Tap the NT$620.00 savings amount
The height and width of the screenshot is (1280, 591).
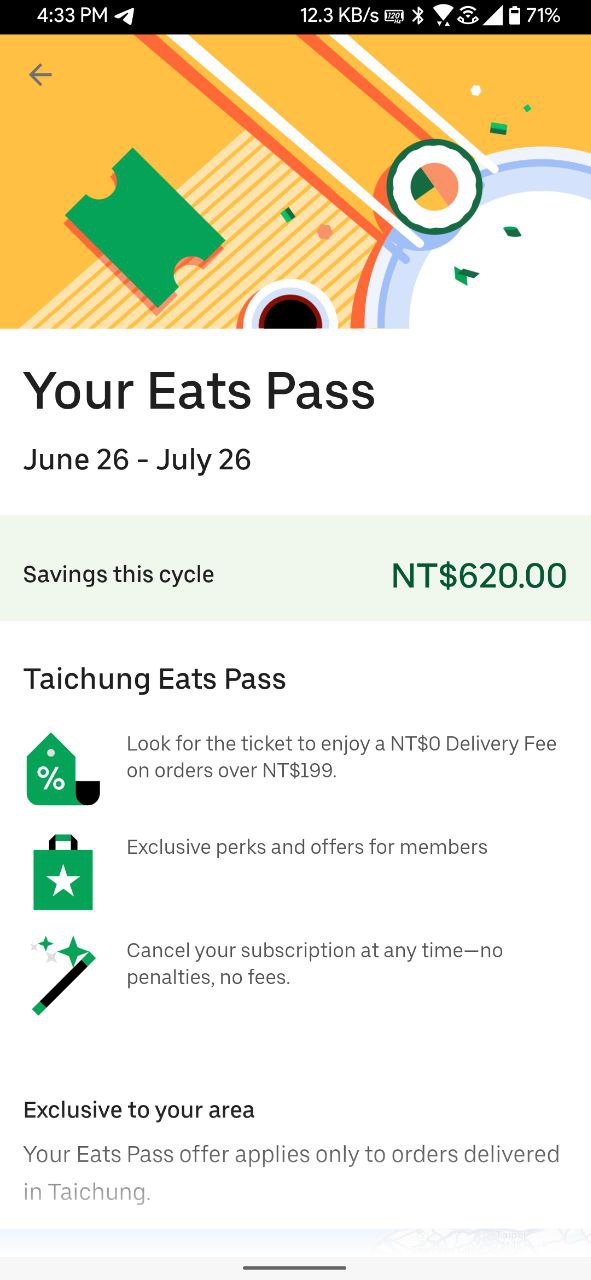coord(479,575)
